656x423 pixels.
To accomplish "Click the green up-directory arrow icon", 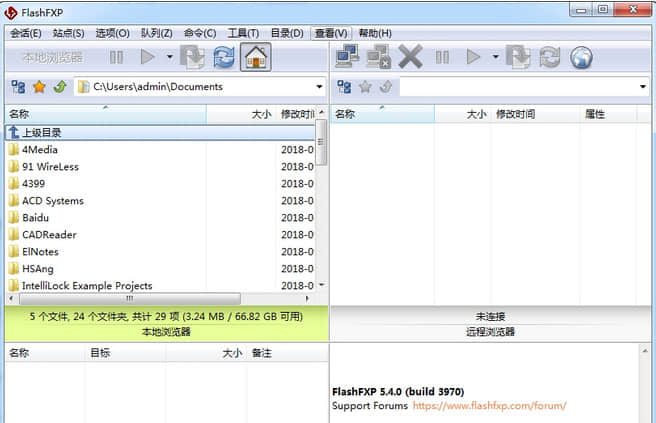I will [x=60, y=87].
